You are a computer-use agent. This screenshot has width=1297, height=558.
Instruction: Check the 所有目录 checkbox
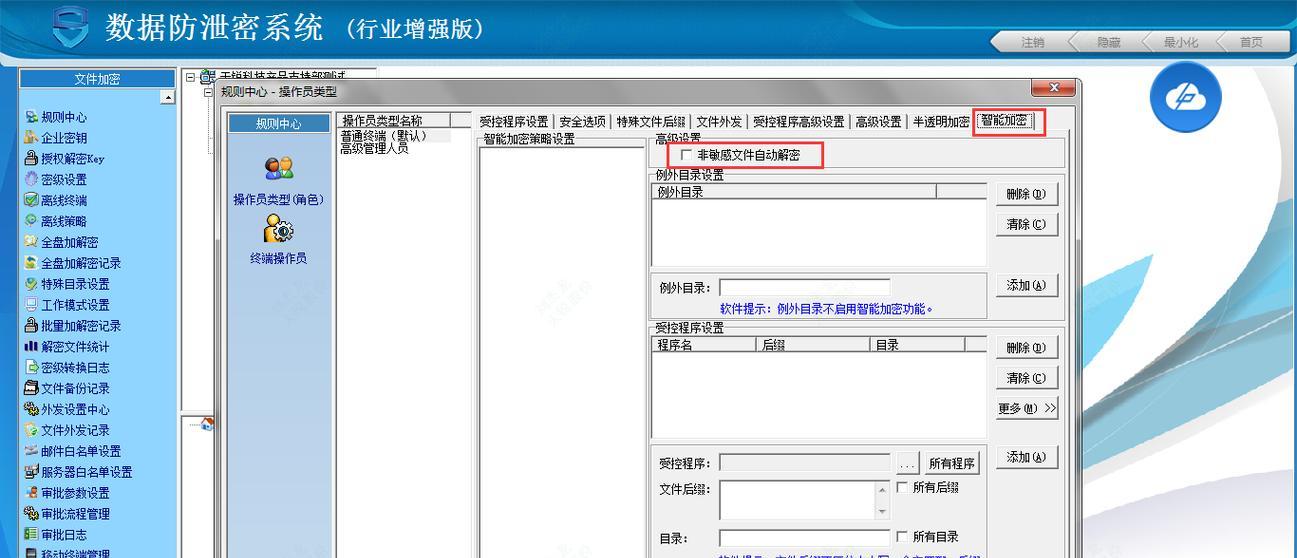click(902, 537)
